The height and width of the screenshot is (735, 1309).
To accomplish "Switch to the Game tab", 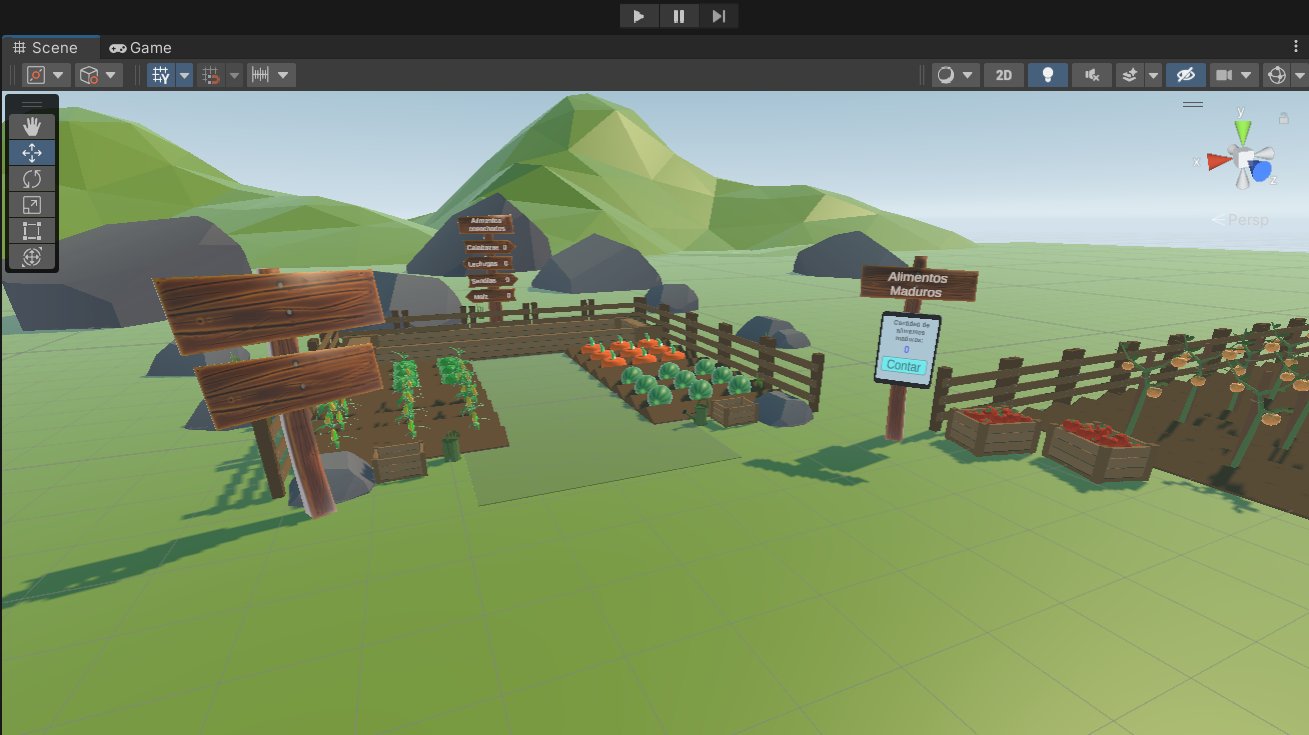I will point(141,48).
